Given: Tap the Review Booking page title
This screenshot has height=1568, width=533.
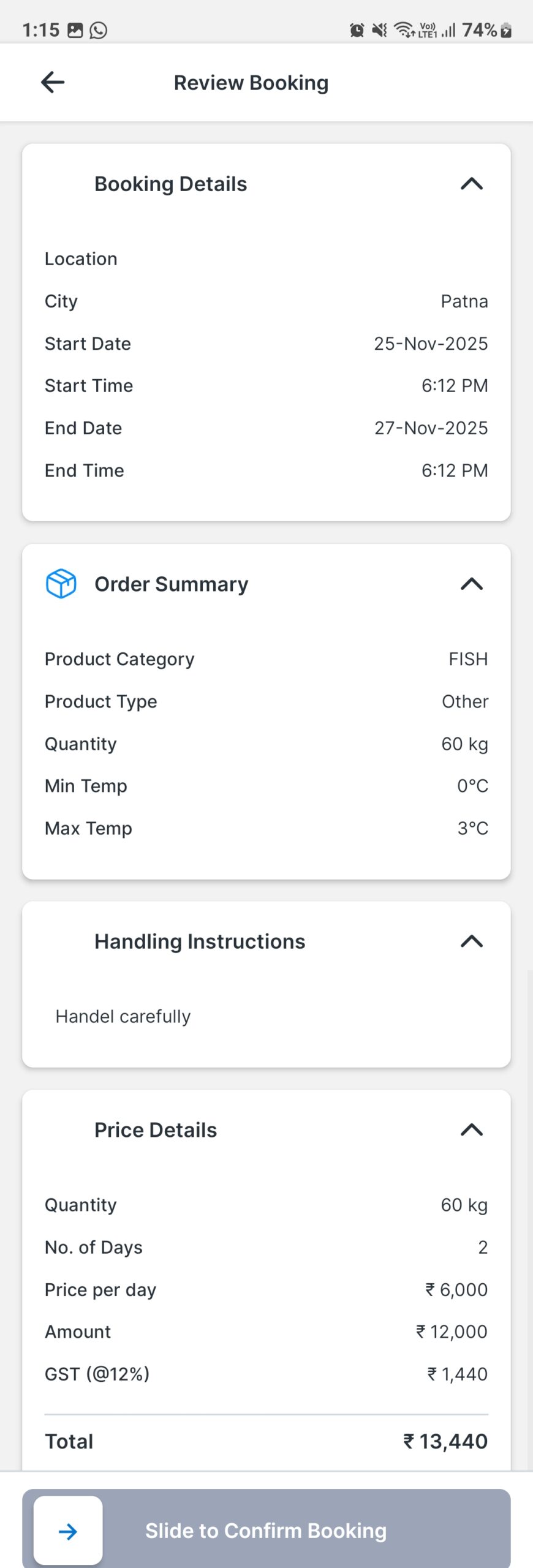Looking at the screenshot, I should (x=251, y=83).
